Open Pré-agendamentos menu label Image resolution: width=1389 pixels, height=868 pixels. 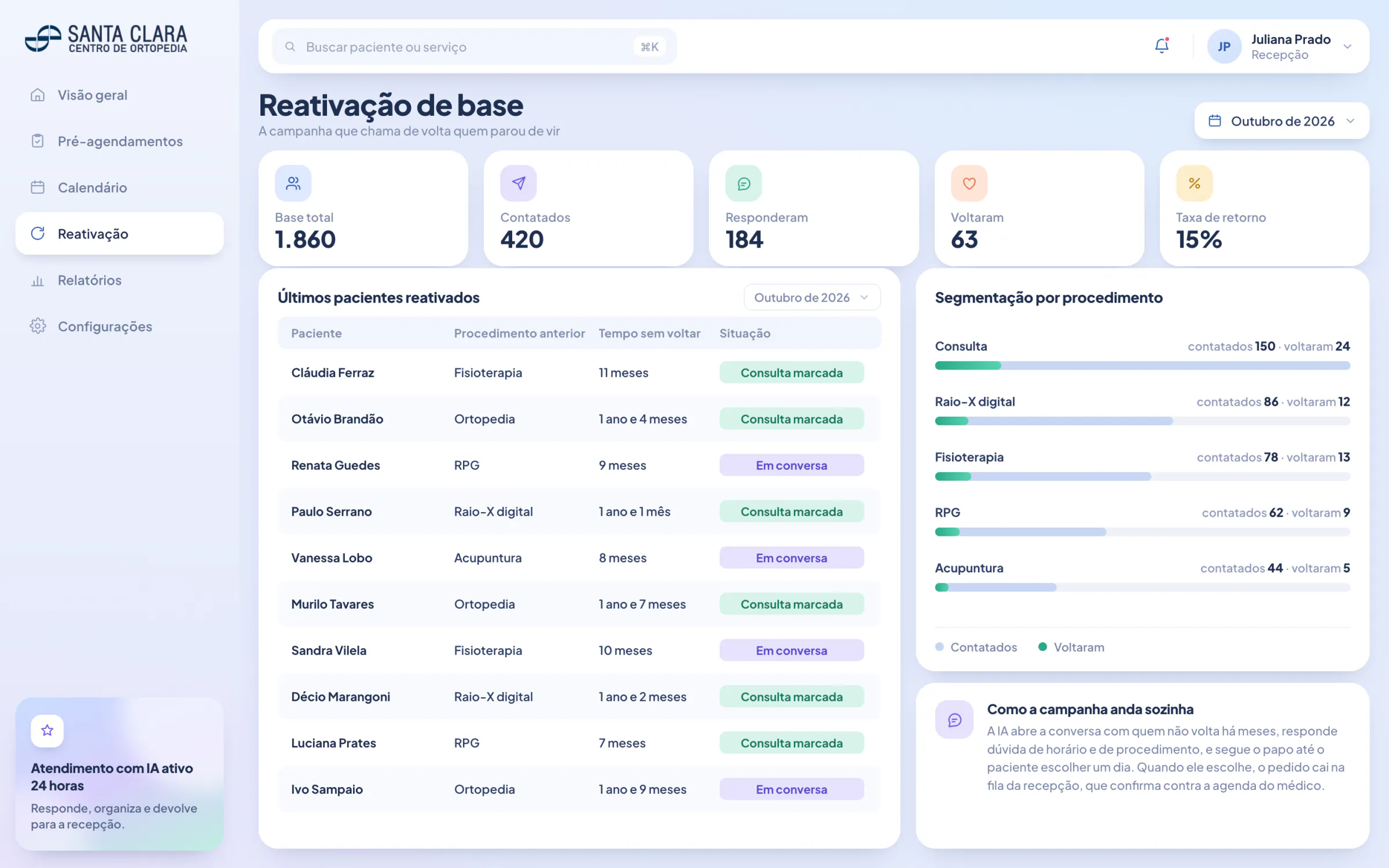[120, 141]
